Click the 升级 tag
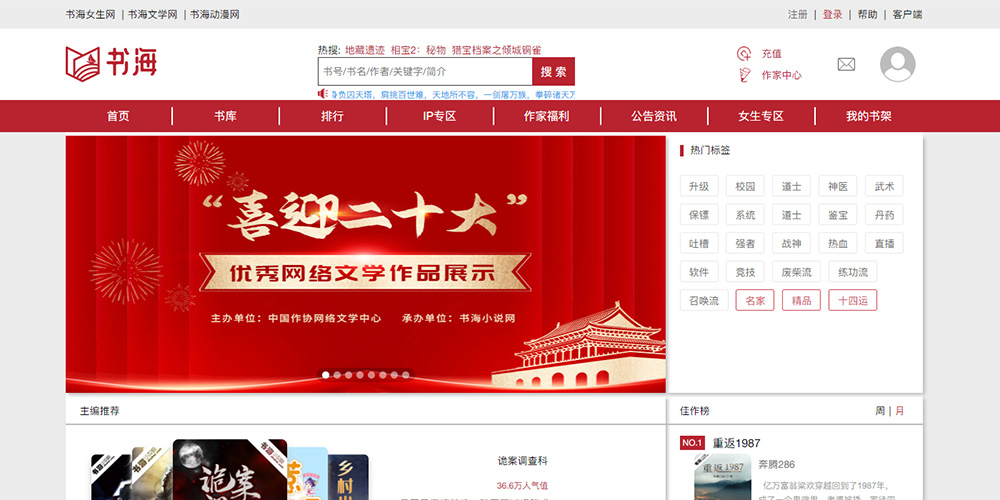This screenshot has width=1000, height=500. click(x=699, y=186)
